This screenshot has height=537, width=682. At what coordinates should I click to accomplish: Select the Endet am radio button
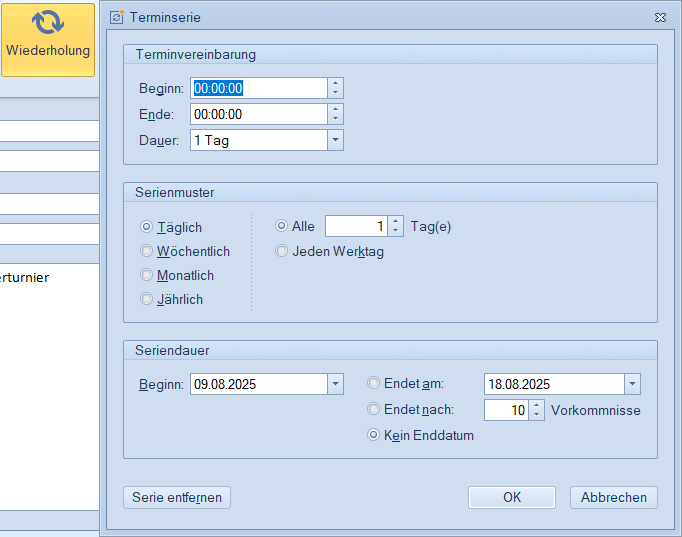pyautogui.click(x=374, y=383)
